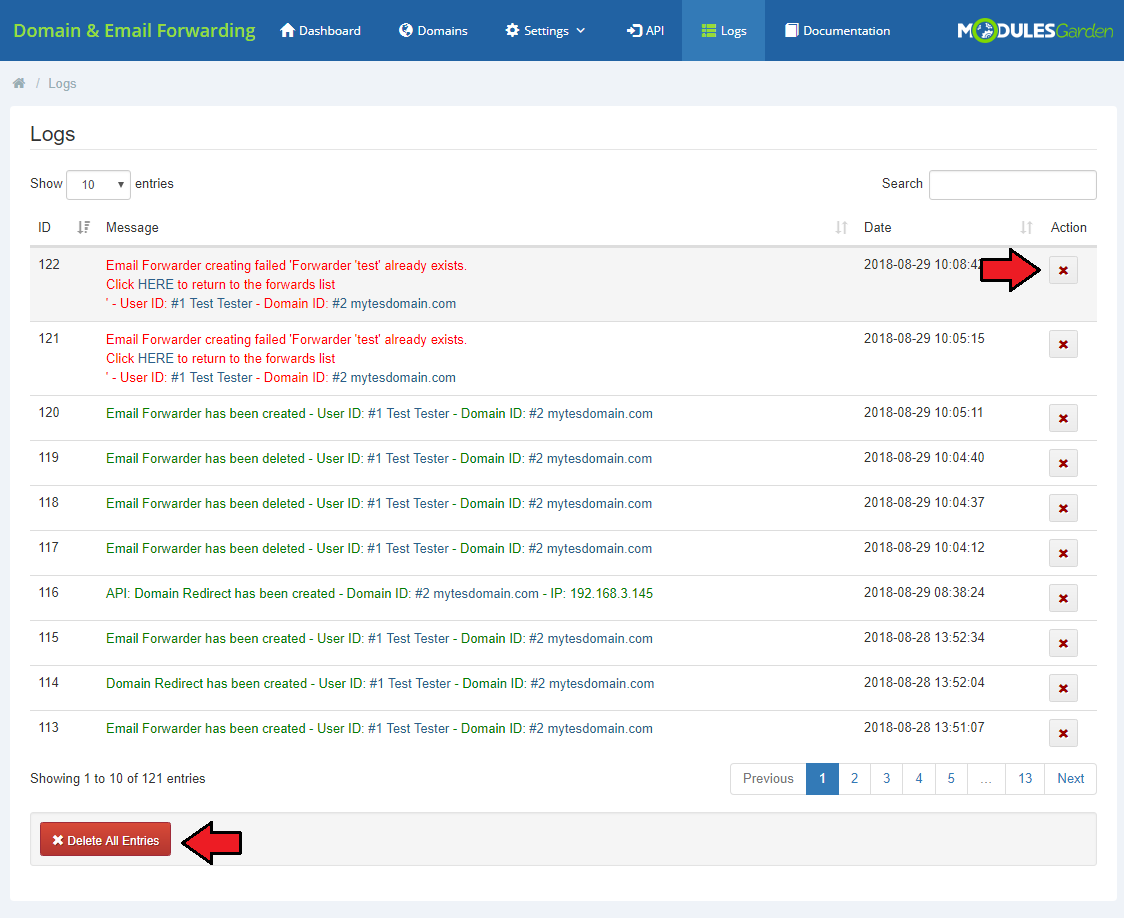Click date 2018-08-29 10:05:15

point(924,338)
